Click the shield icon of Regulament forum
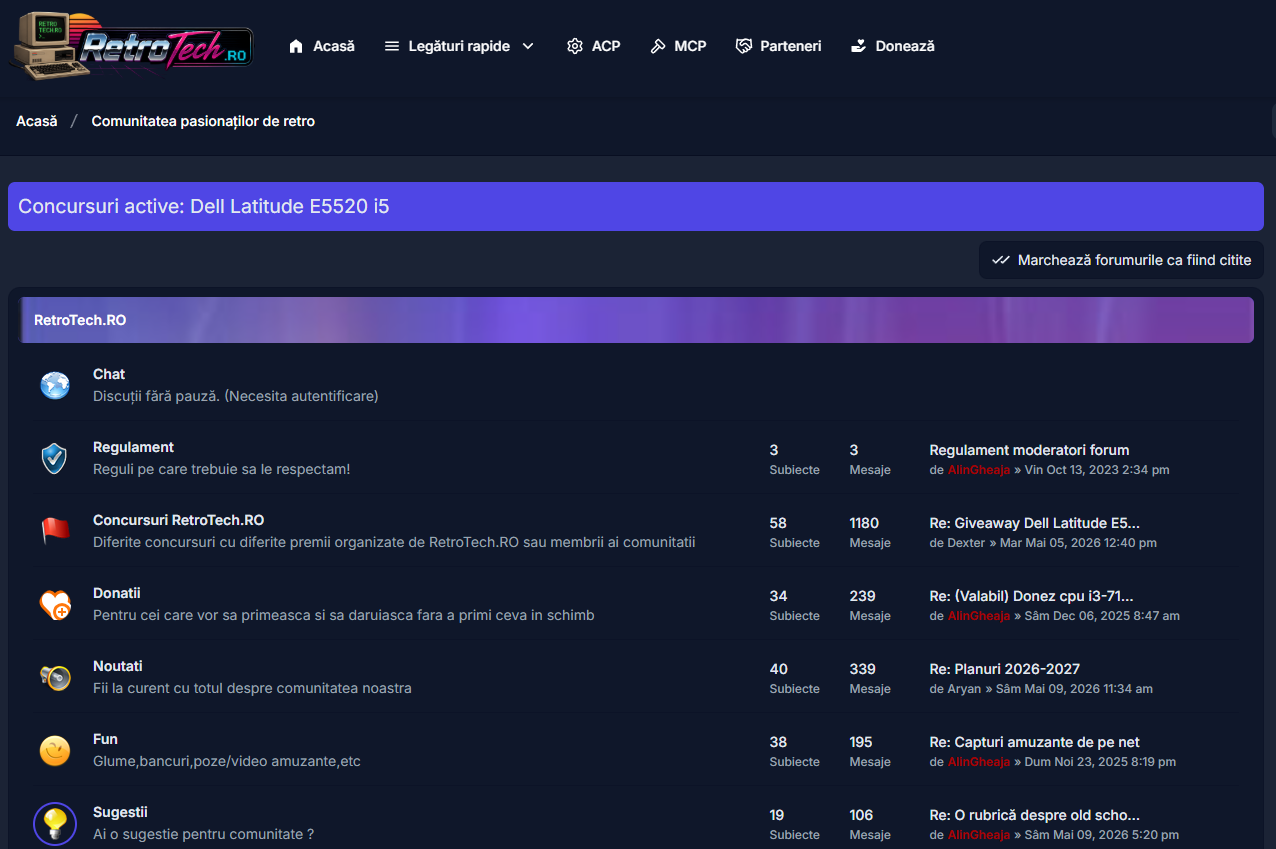Image resolution: width=1276 pixels, height=849 pixels. coord(54,458)
